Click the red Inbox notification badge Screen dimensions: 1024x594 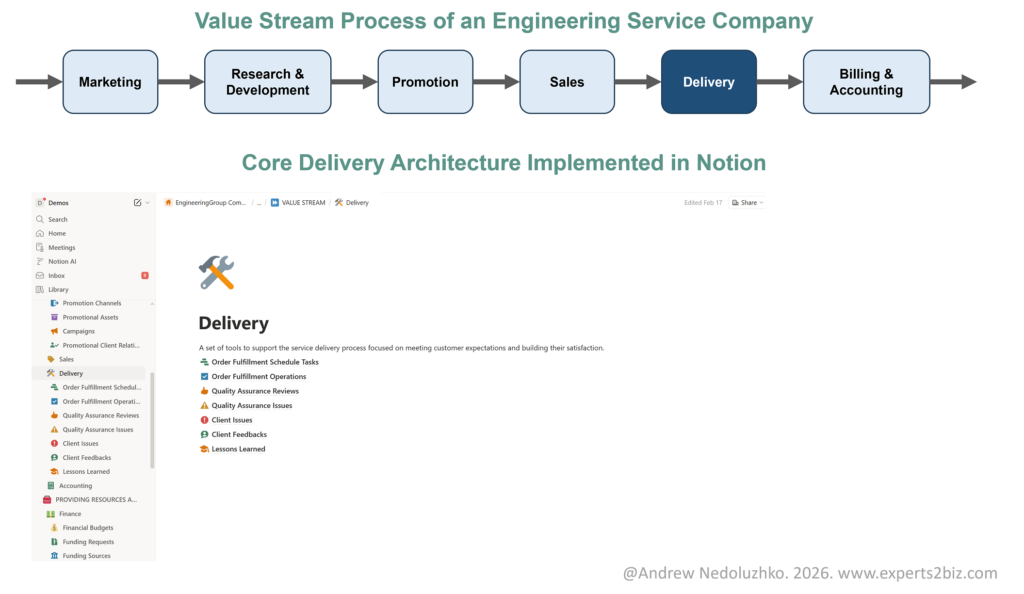[x=145, y=275]
